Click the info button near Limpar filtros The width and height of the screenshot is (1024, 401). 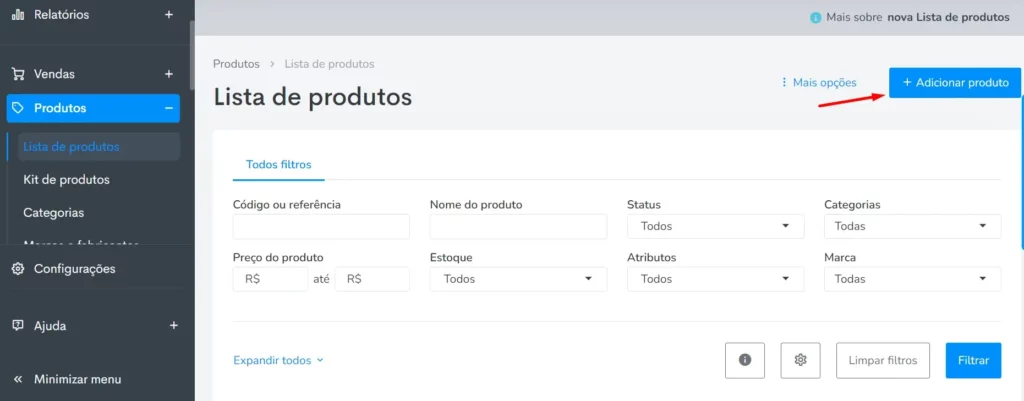744,360
